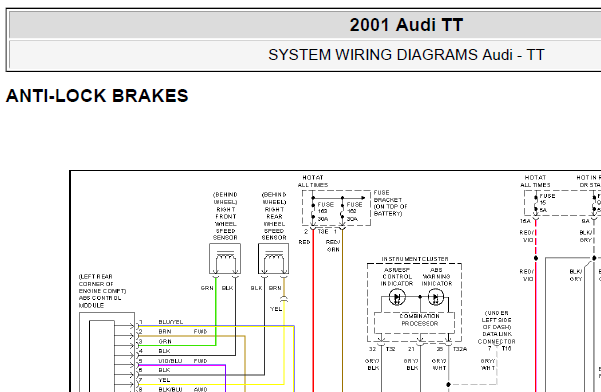Click pin 8 wire label 'BLK/BLU'
Screen dimensions: 601x392
(170, 389)
